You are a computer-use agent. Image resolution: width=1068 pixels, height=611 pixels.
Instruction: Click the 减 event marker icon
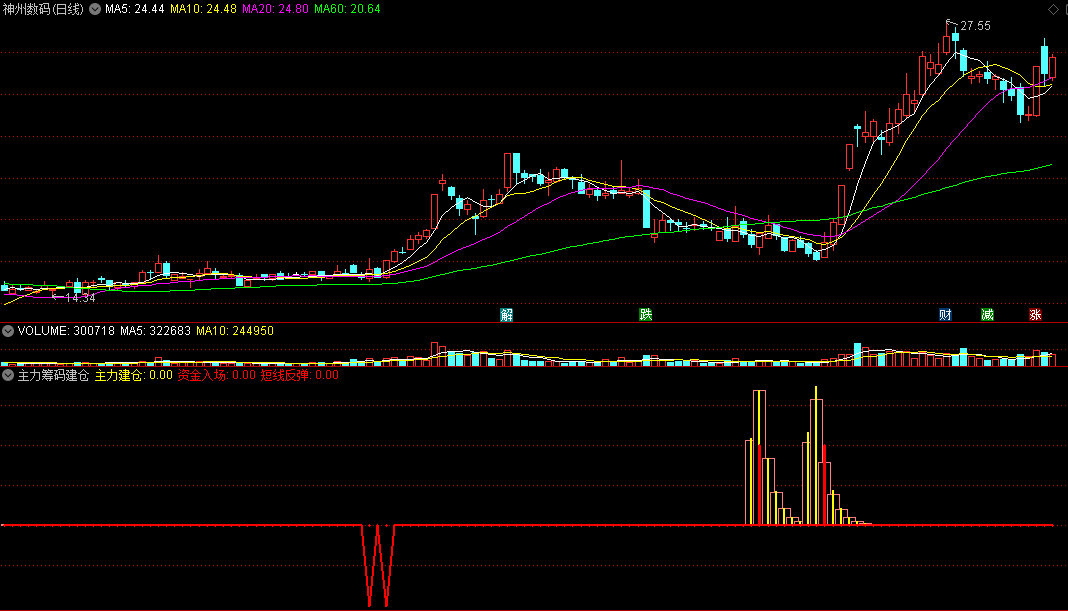click(987, 315)
